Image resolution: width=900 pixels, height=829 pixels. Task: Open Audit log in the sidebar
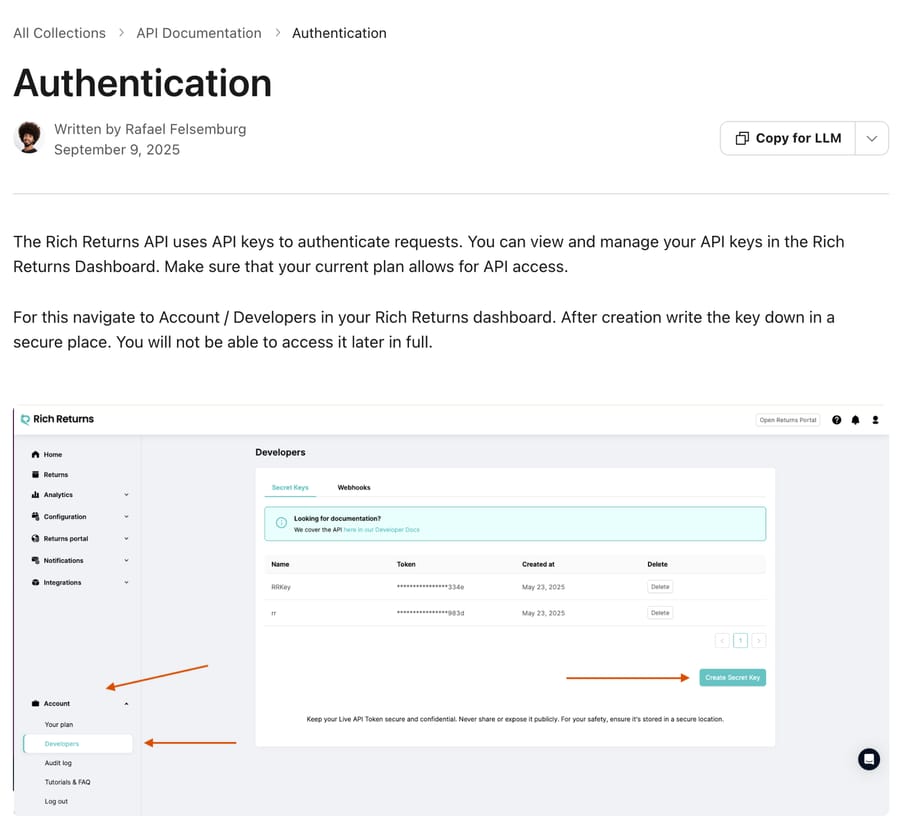[58, 763]
